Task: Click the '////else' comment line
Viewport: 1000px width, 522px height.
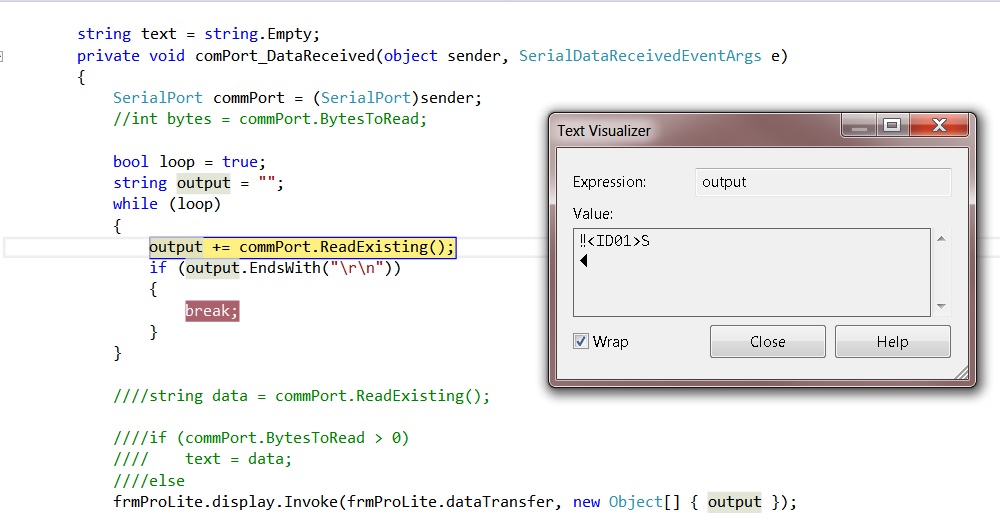Action: pyautogui.click(x=149, y=481)
